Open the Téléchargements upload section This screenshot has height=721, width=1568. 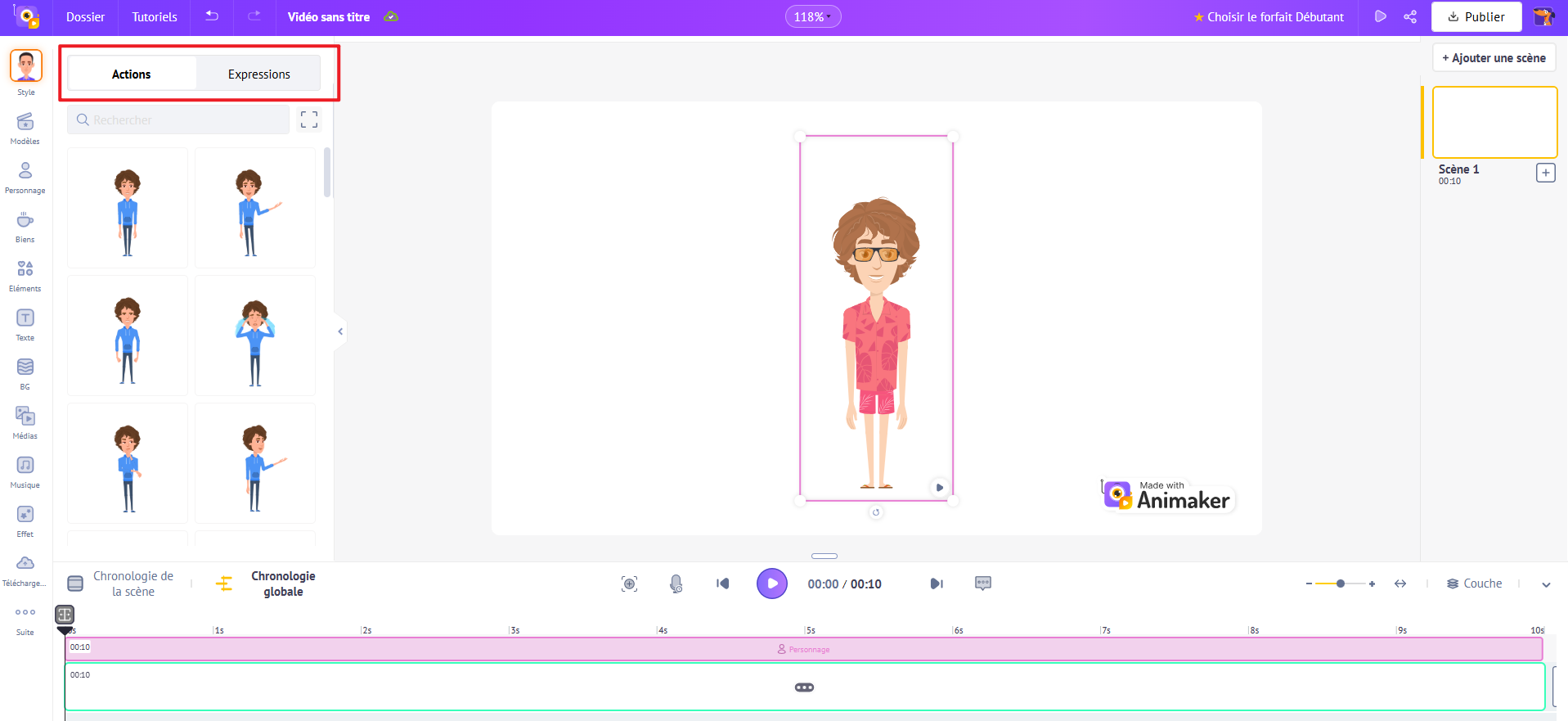[x=25, y=570]
